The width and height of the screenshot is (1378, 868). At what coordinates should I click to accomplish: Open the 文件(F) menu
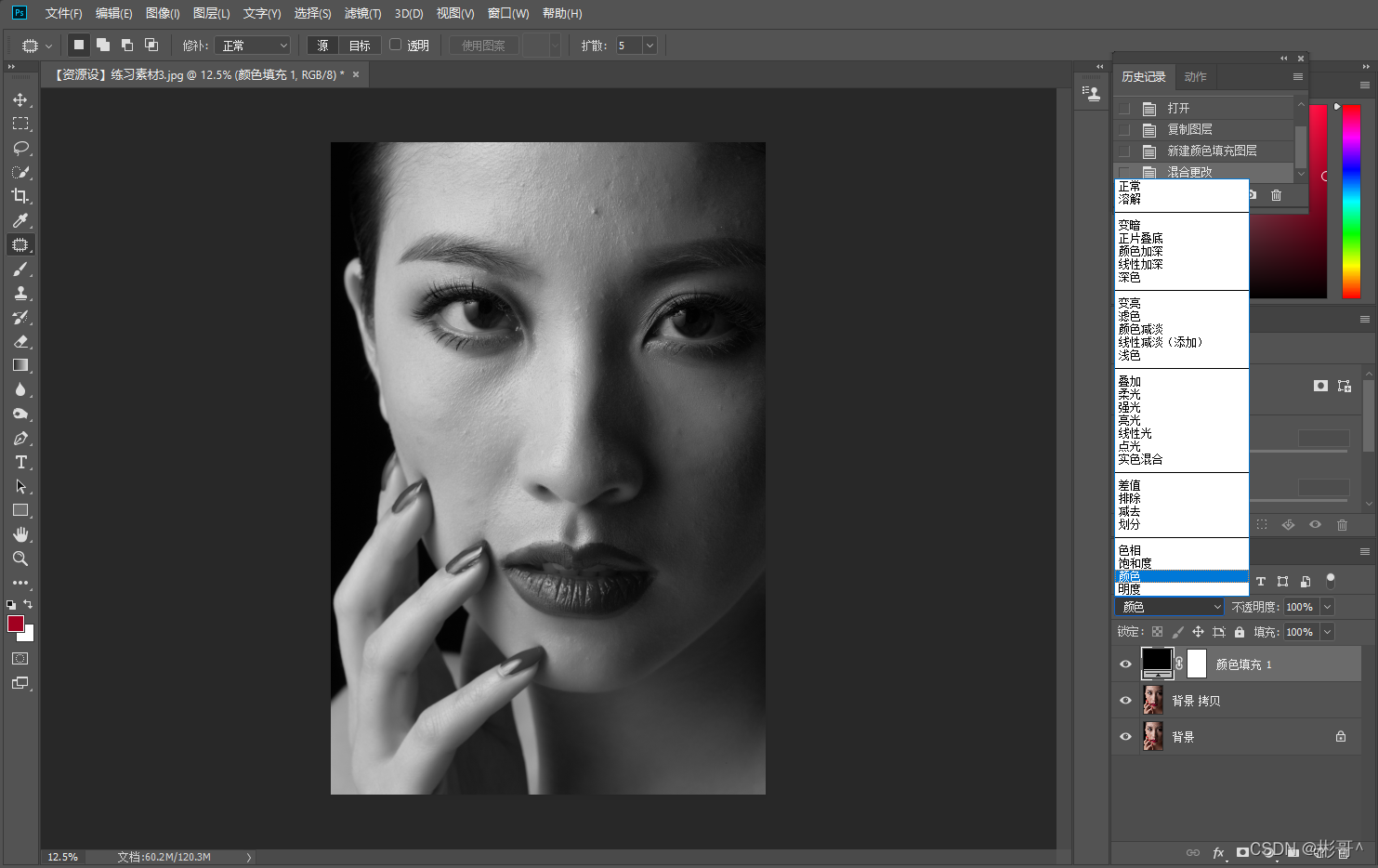pos(63,13)
